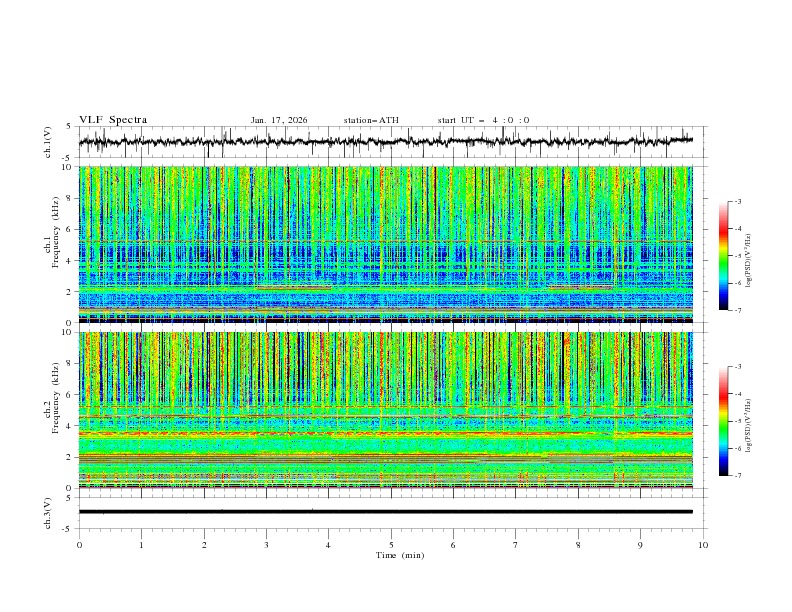Click the station=ATH label
The image size is (792, 612).
(x=371, y=120)
